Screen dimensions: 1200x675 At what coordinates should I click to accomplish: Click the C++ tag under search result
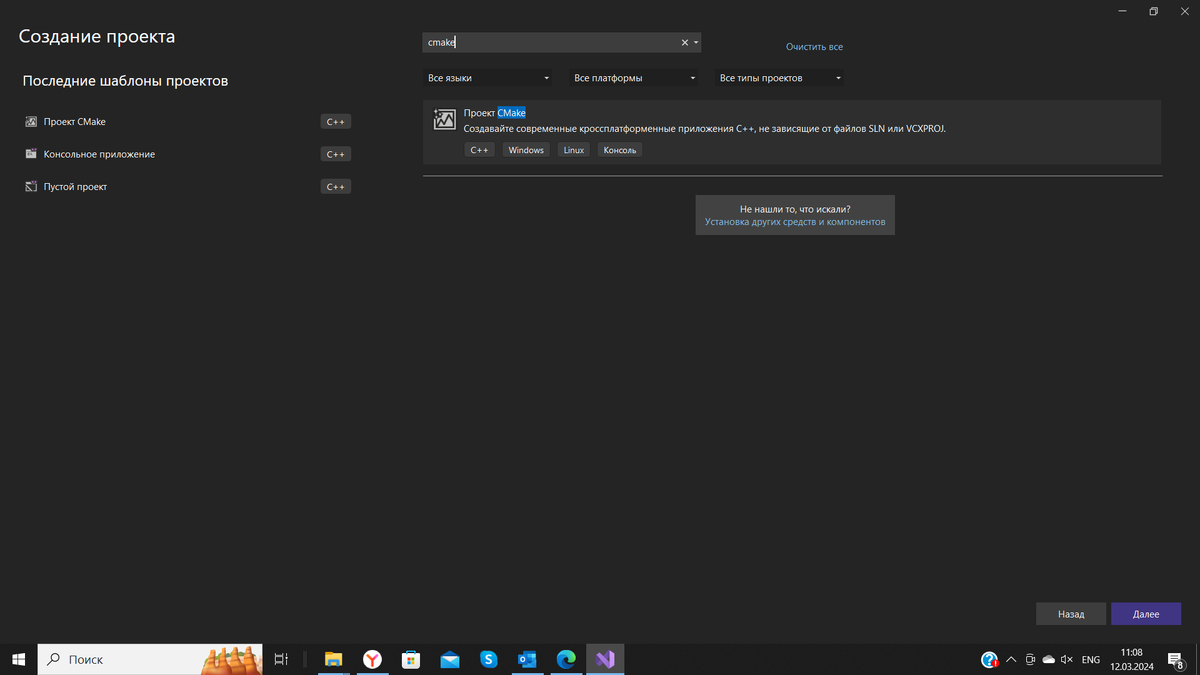click(479, 150)
